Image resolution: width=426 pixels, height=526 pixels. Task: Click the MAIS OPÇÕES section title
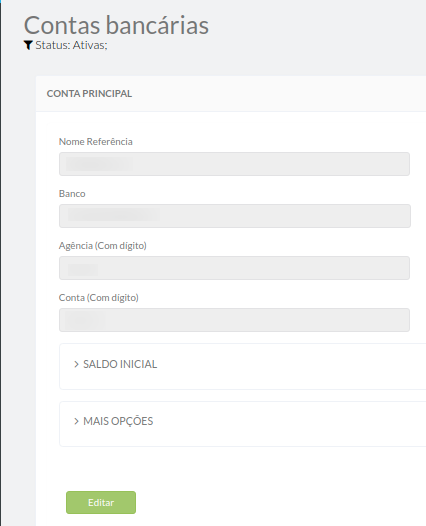(118, 421)
